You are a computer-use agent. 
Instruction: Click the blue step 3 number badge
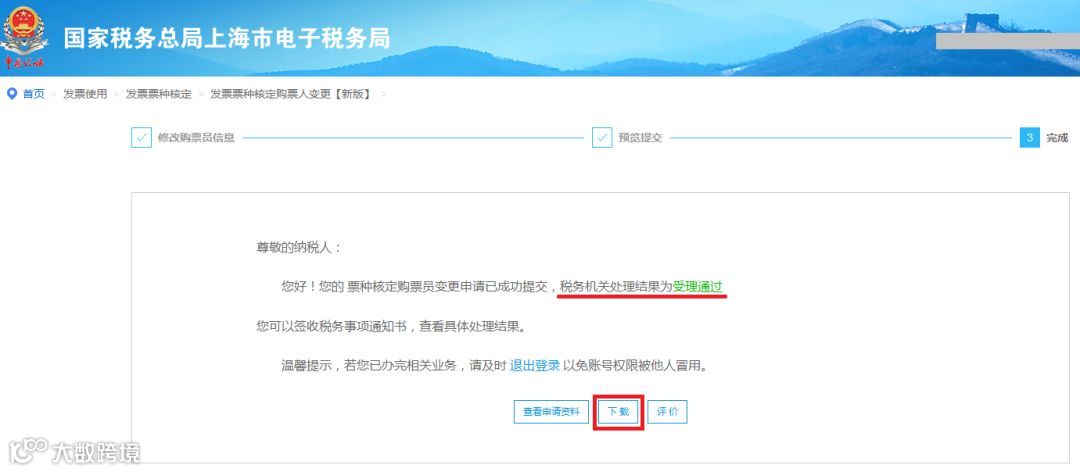pyautogui.click(x=1030, y=138)
